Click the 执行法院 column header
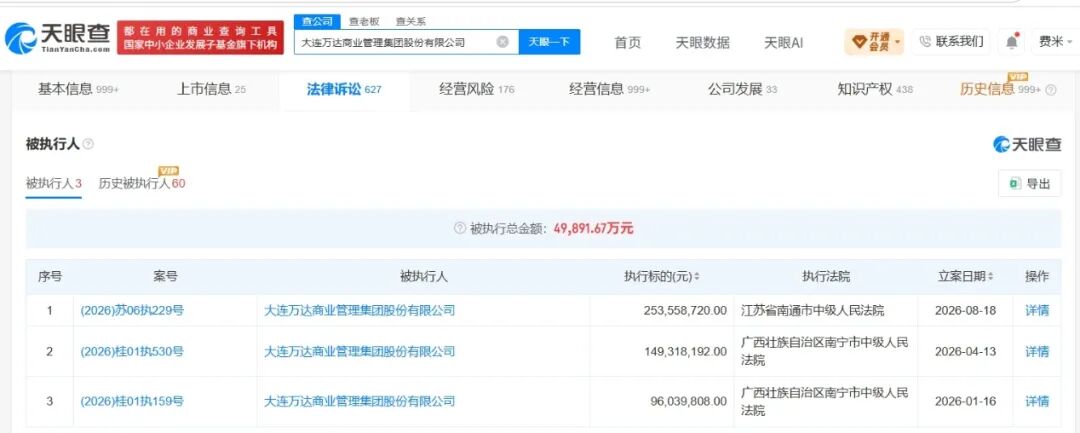 [x=826, y=277]
